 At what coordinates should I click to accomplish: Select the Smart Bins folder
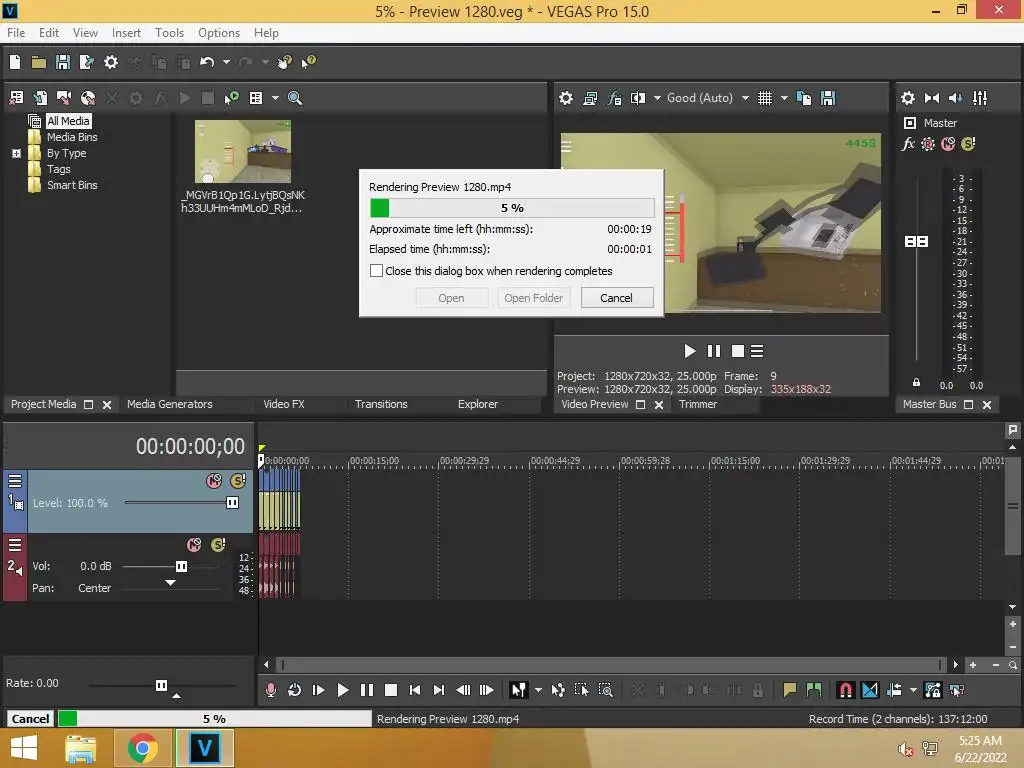click(72, 185)
